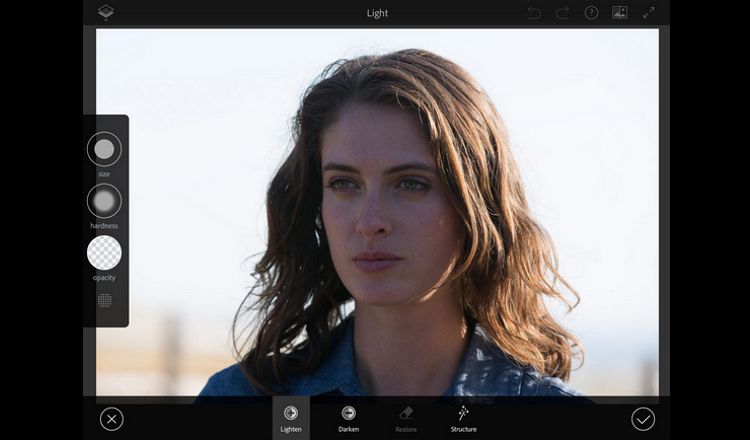Cancel edits with the X button
Image resolution: width=750 pixels, height=440 pixels.
click(112, 419)
